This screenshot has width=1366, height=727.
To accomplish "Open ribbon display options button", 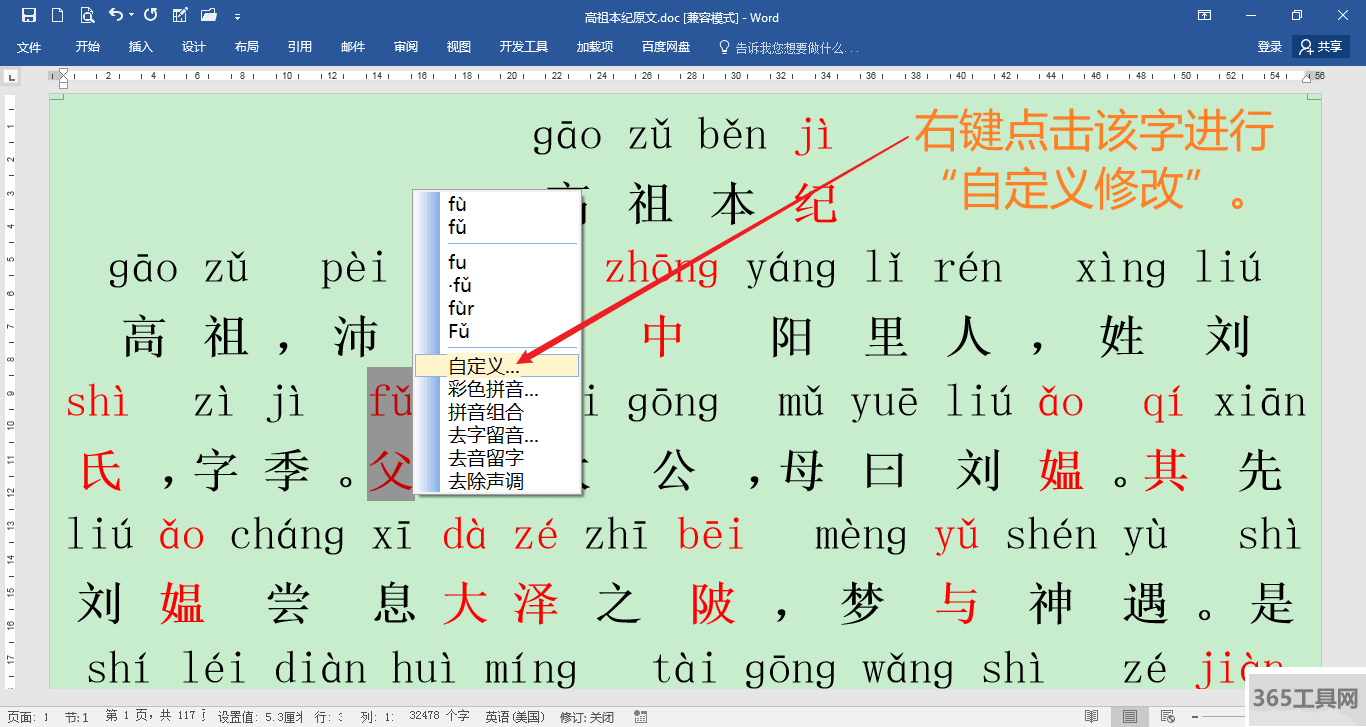I will click(1205, 16).
